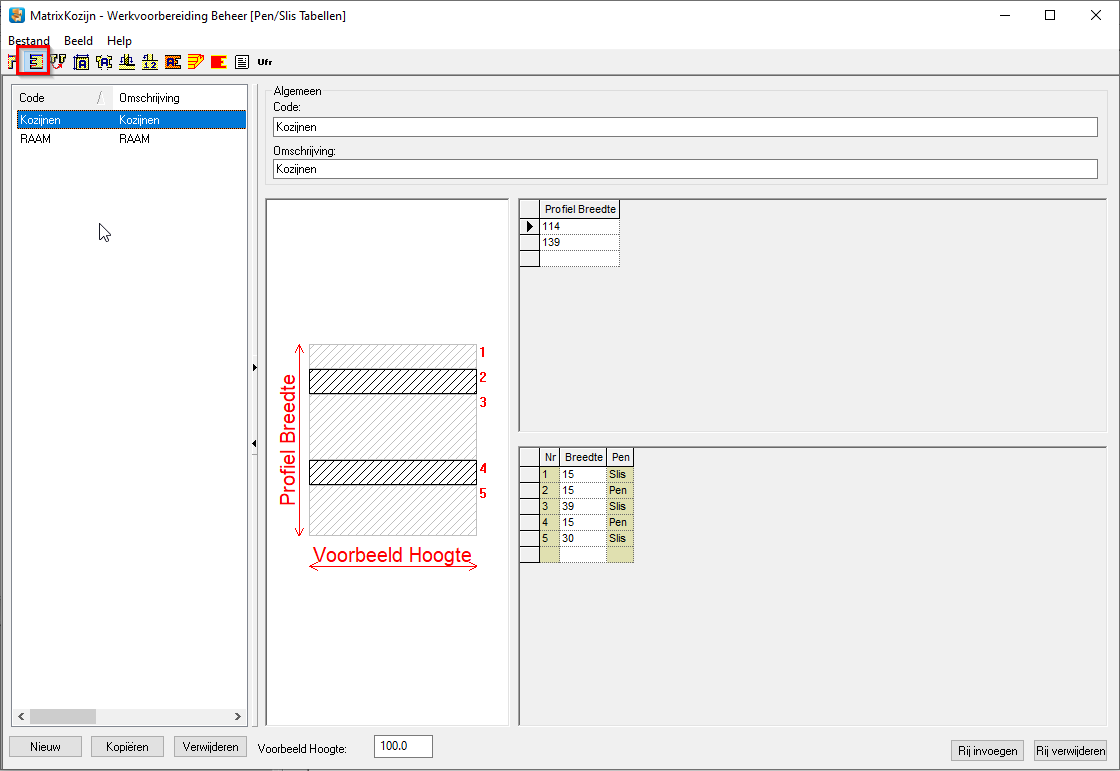Click the Nieuw button
The height and width of the screenshot is (771, 1120).
pyautogui.click(x=44, y=746)
